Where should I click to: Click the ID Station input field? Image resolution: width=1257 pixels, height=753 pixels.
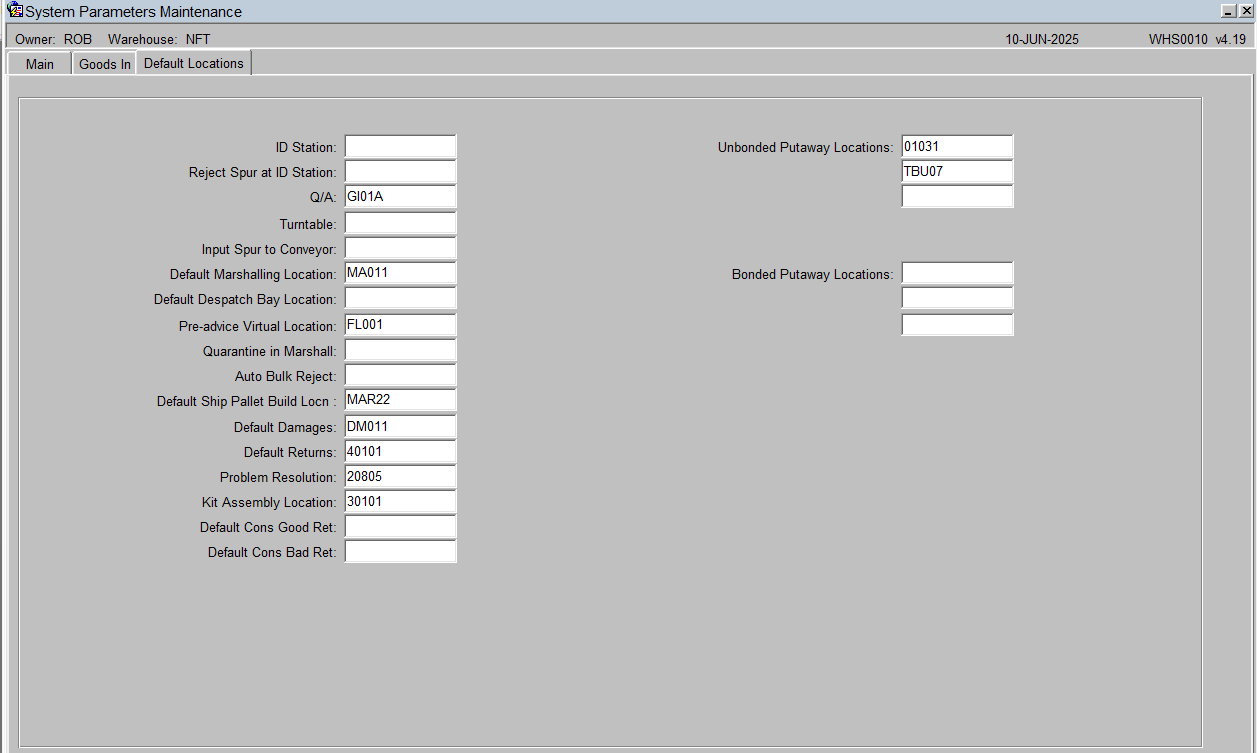coord(400,147)
